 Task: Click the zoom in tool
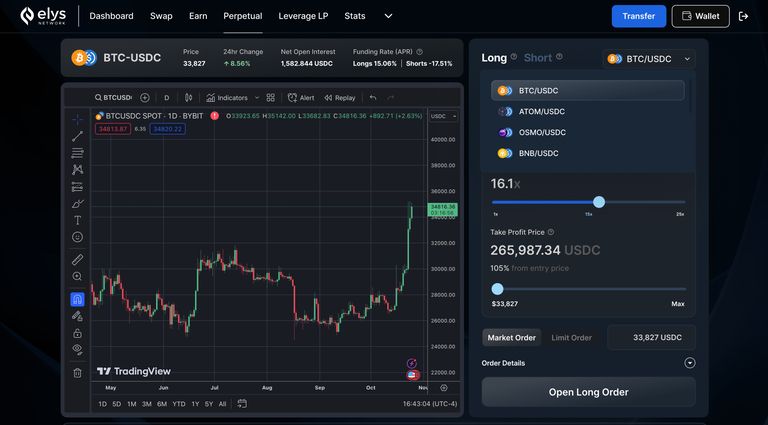click(77, 276)
